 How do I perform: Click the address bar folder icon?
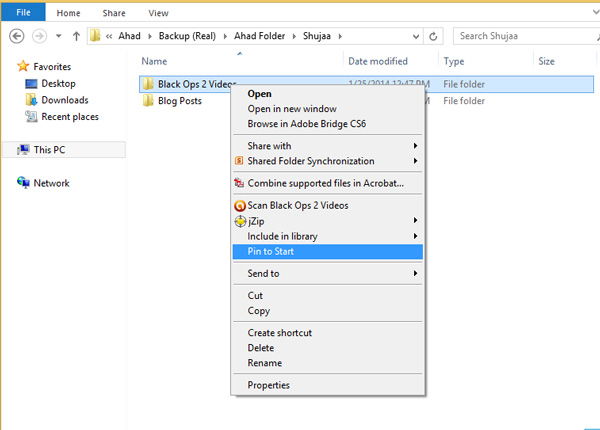[x=95, y=36]
